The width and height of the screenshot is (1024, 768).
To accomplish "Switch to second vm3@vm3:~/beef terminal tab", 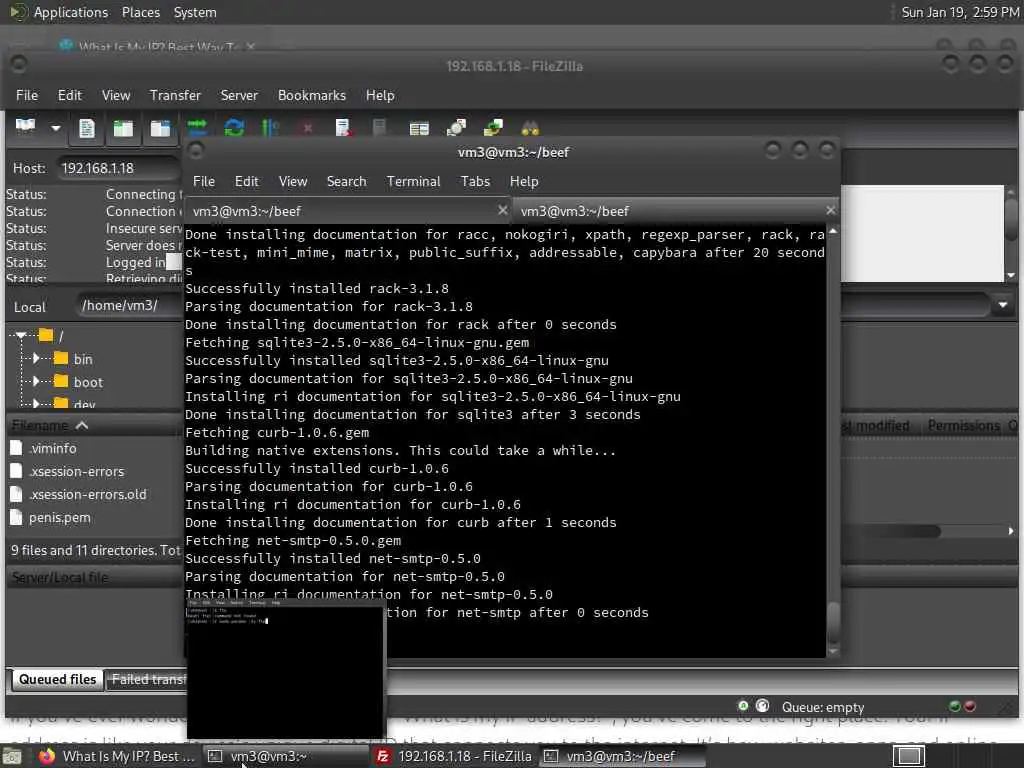I will click(x=675, y=211).
